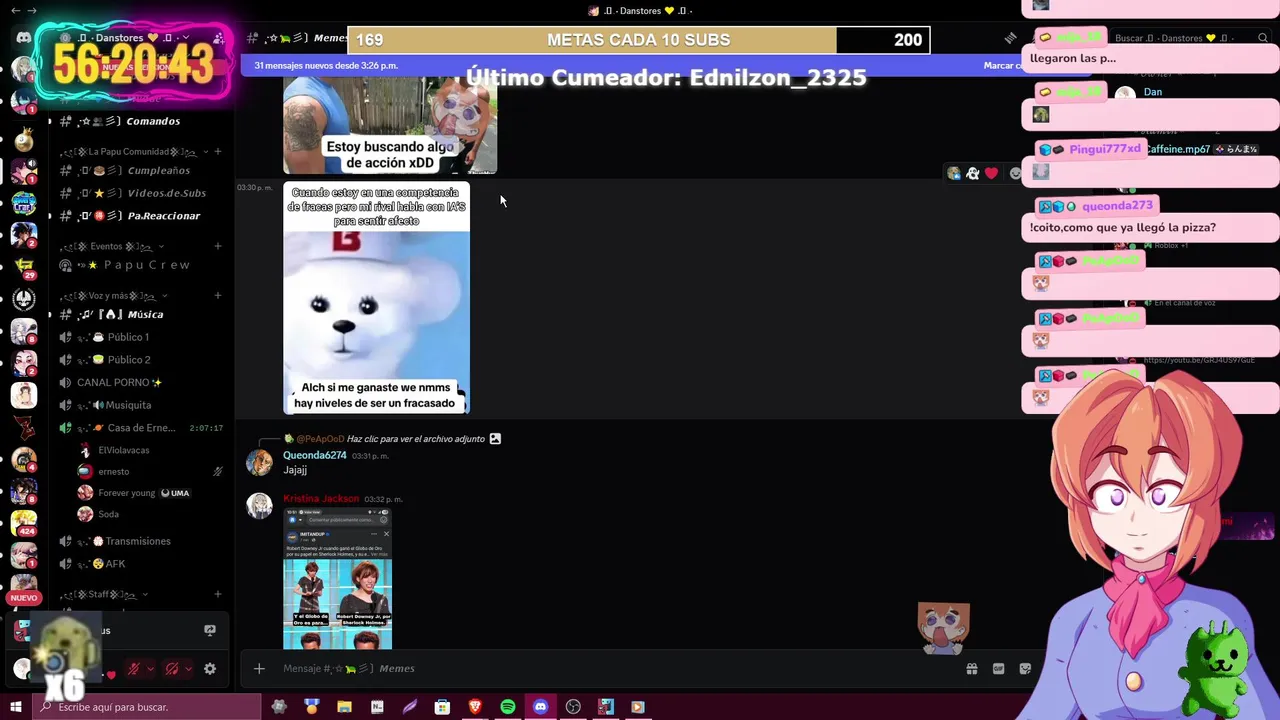The image size is (1280, 720).
Task: Join Transmisiones voice channel
Action: click(140, 541)
